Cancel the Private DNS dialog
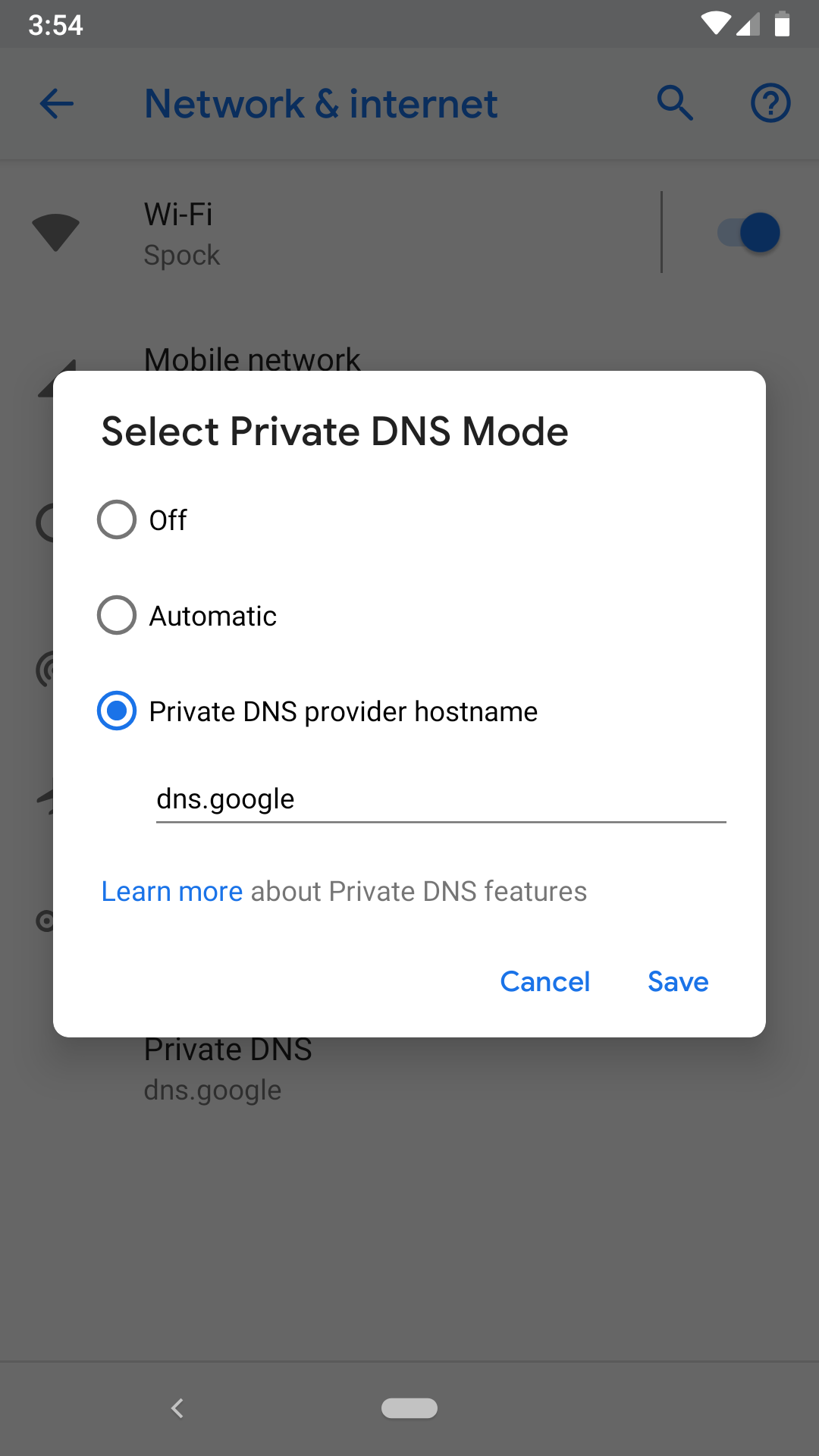This screenshot has width=819, height=1456. (544, 982)
